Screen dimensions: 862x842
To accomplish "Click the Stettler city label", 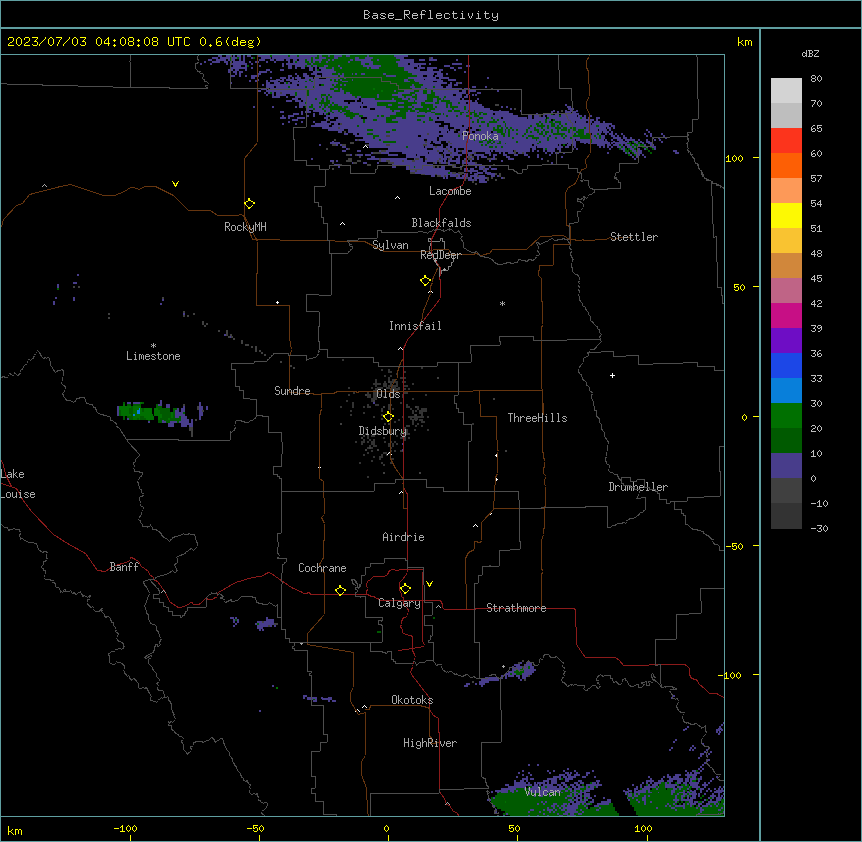I will (x=634, y=237).
